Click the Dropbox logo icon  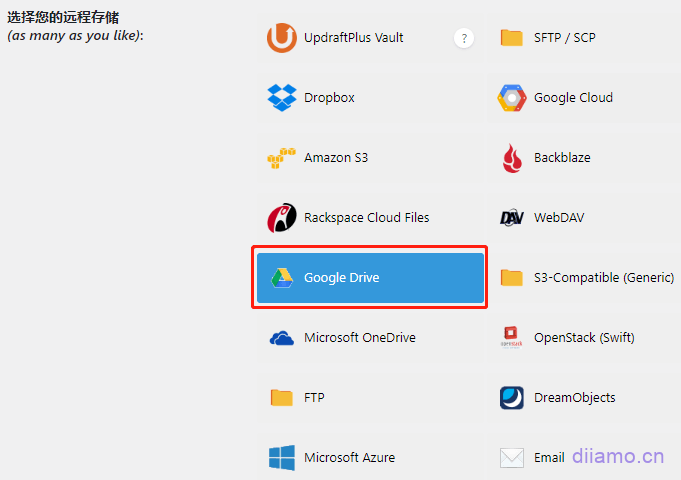point(281,98)
